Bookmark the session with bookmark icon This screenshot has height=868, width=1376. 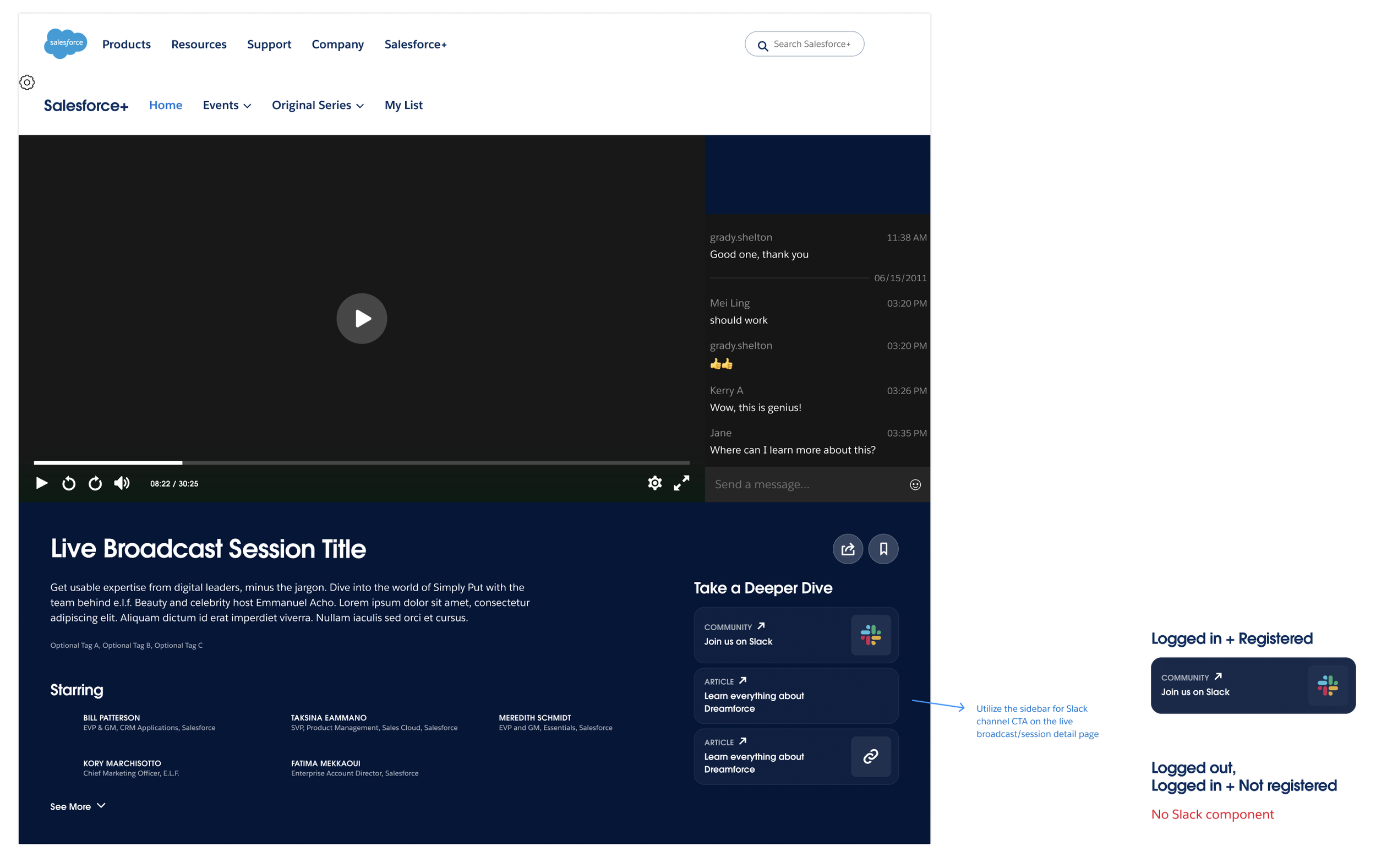coord(883,549)
